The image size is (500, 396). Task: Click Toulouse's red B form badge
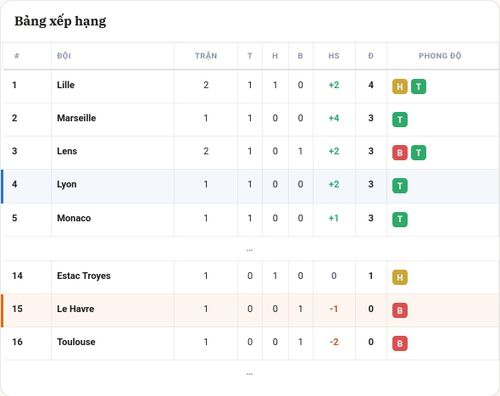point(400,343)
